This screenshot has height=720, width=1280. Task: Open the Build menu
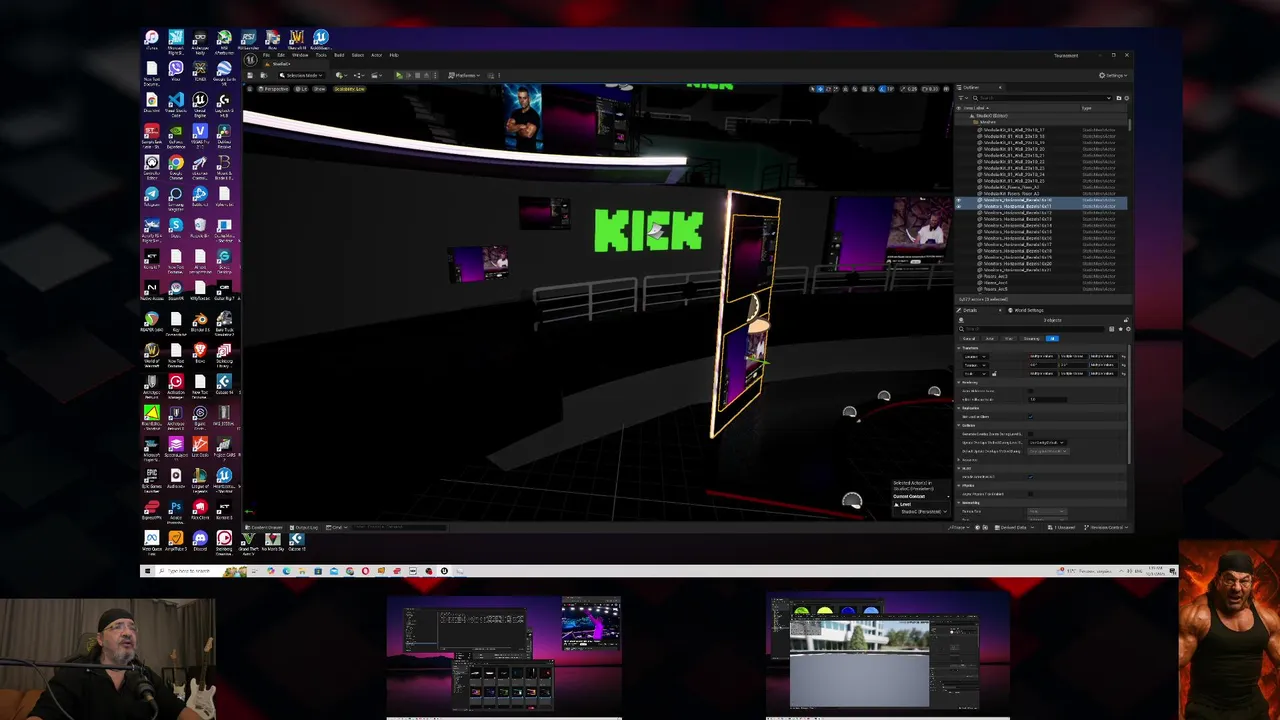[339, 55]
